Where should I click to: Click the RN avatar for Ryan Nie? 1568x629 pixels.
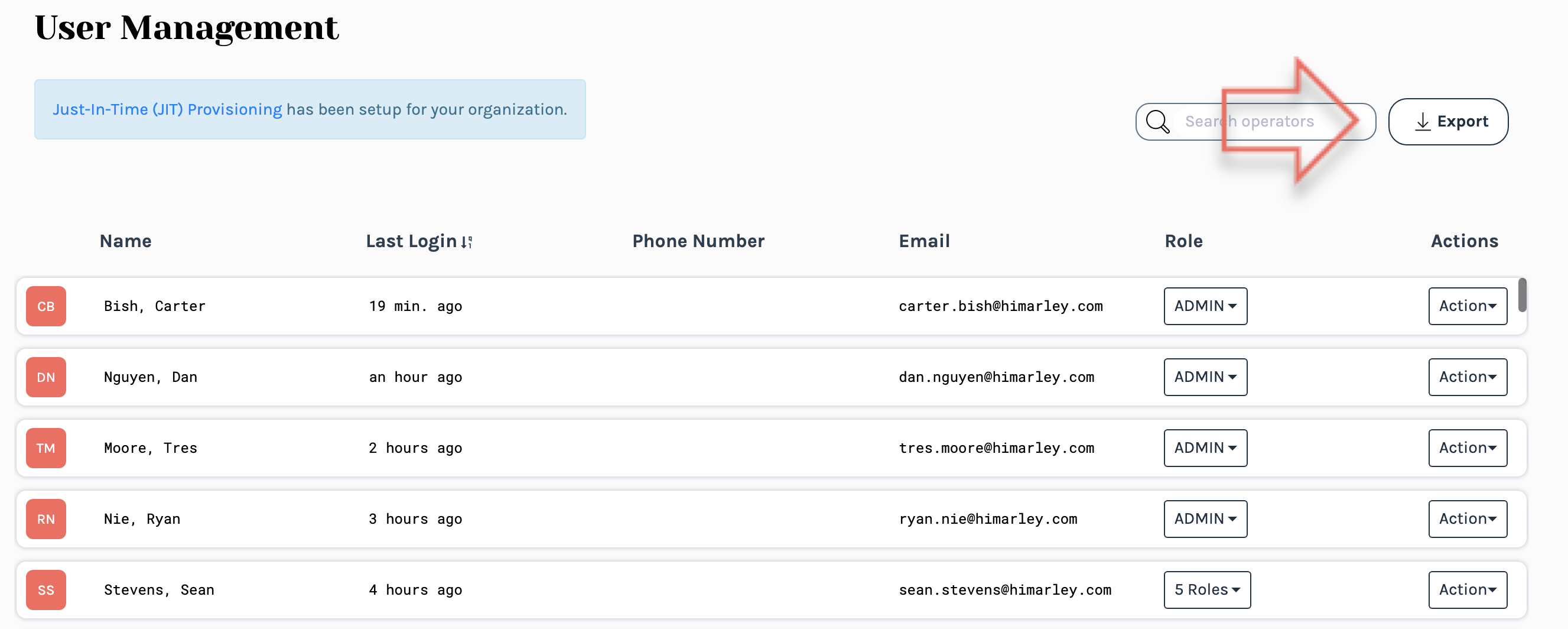click(46, 519)
